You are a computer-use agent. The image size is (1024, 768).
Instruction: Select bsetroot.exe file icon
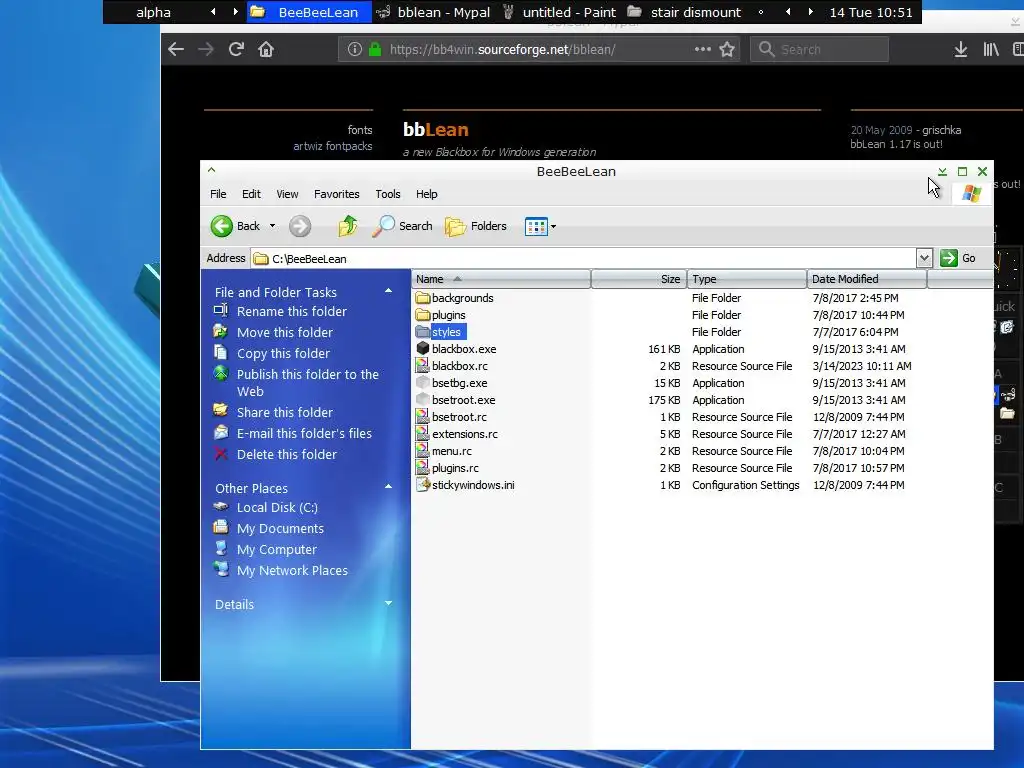pos(423,400)
